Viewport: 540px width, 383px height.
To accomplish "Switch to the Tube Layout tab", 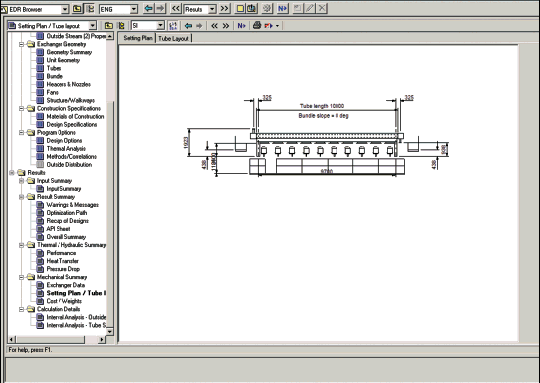I will point(173,38).
